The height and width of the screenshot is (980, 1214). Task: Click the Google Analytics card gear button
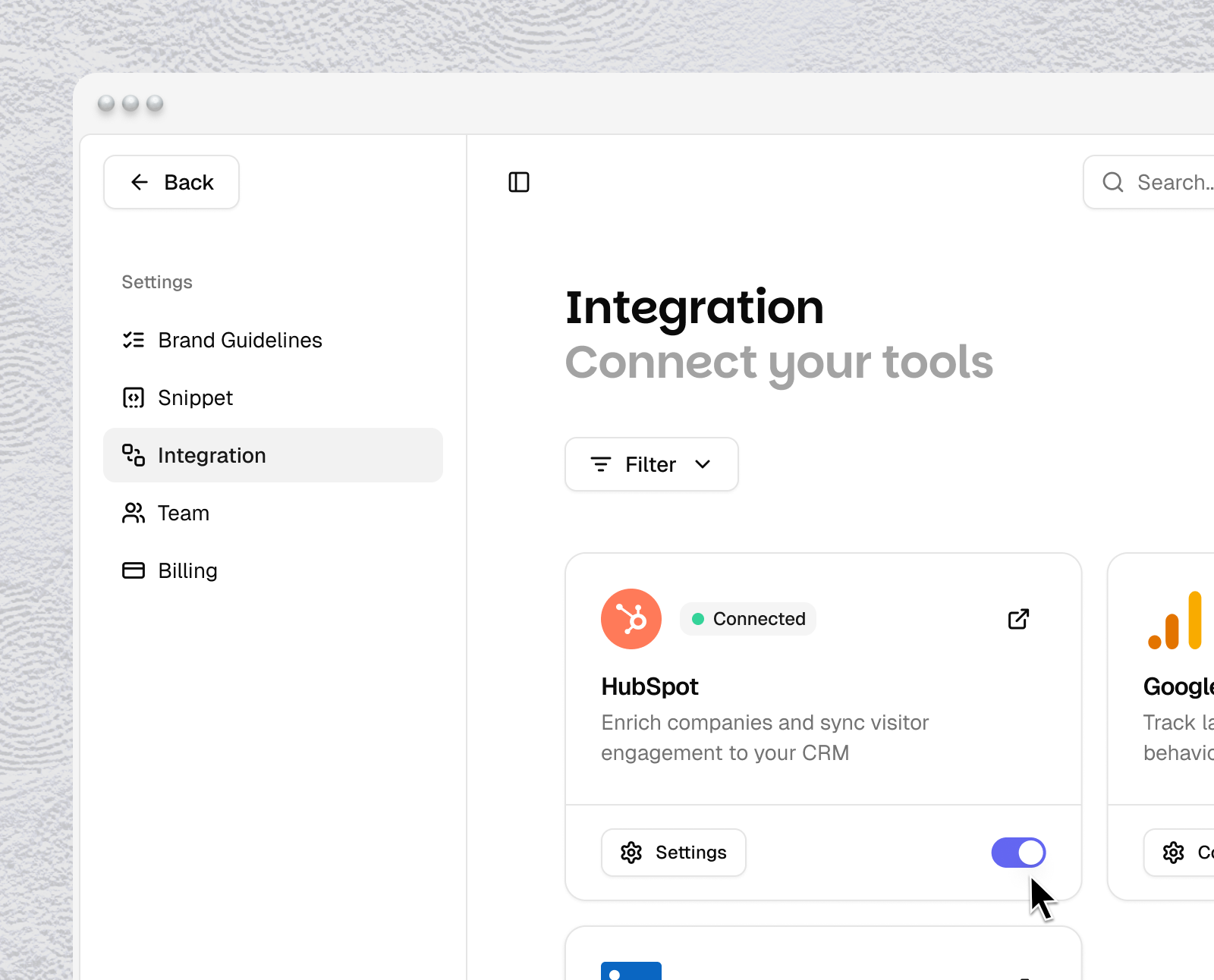[x=1179, y=853]
